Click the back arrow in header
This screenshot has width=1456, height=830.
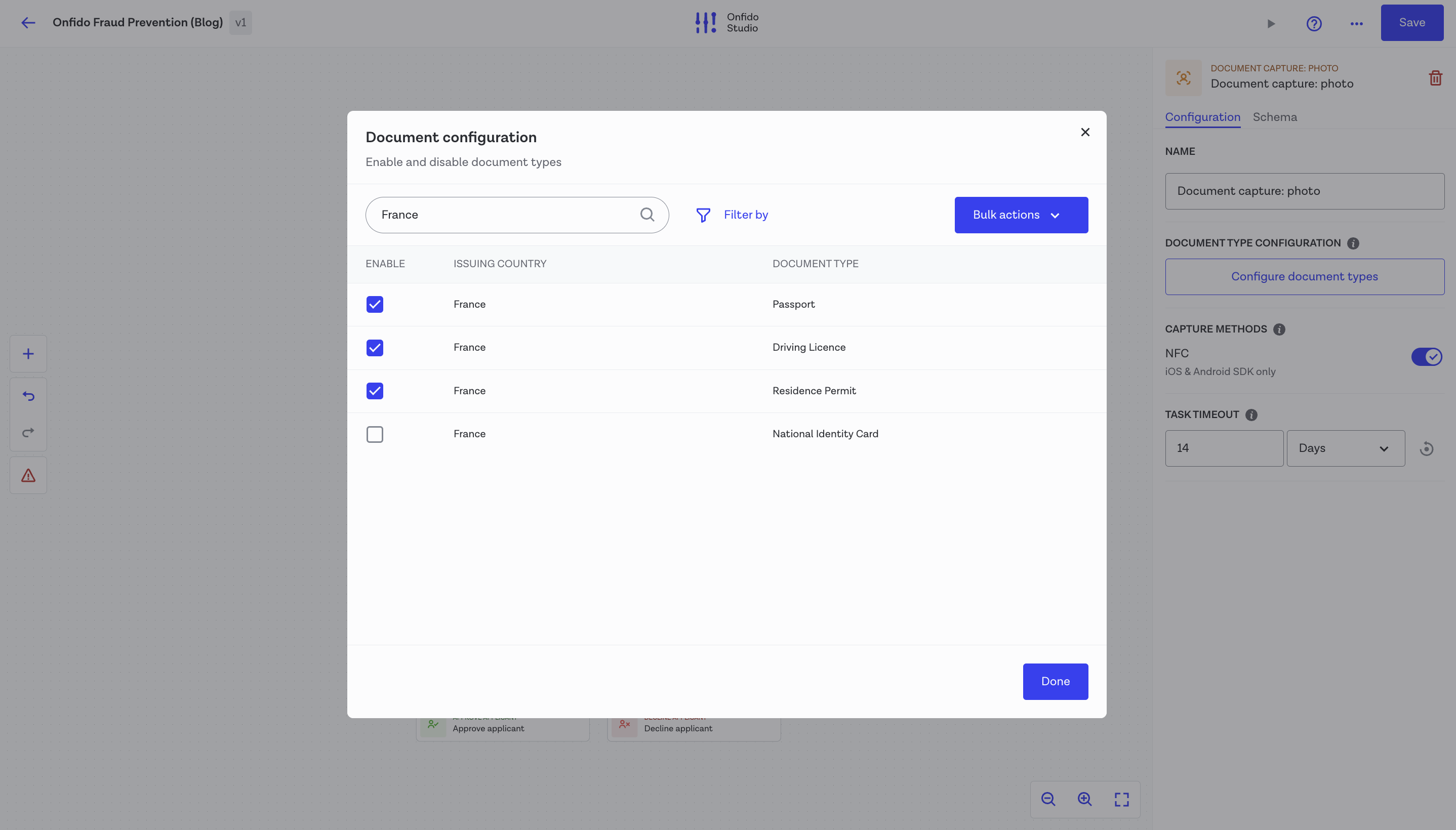[28, 23]
